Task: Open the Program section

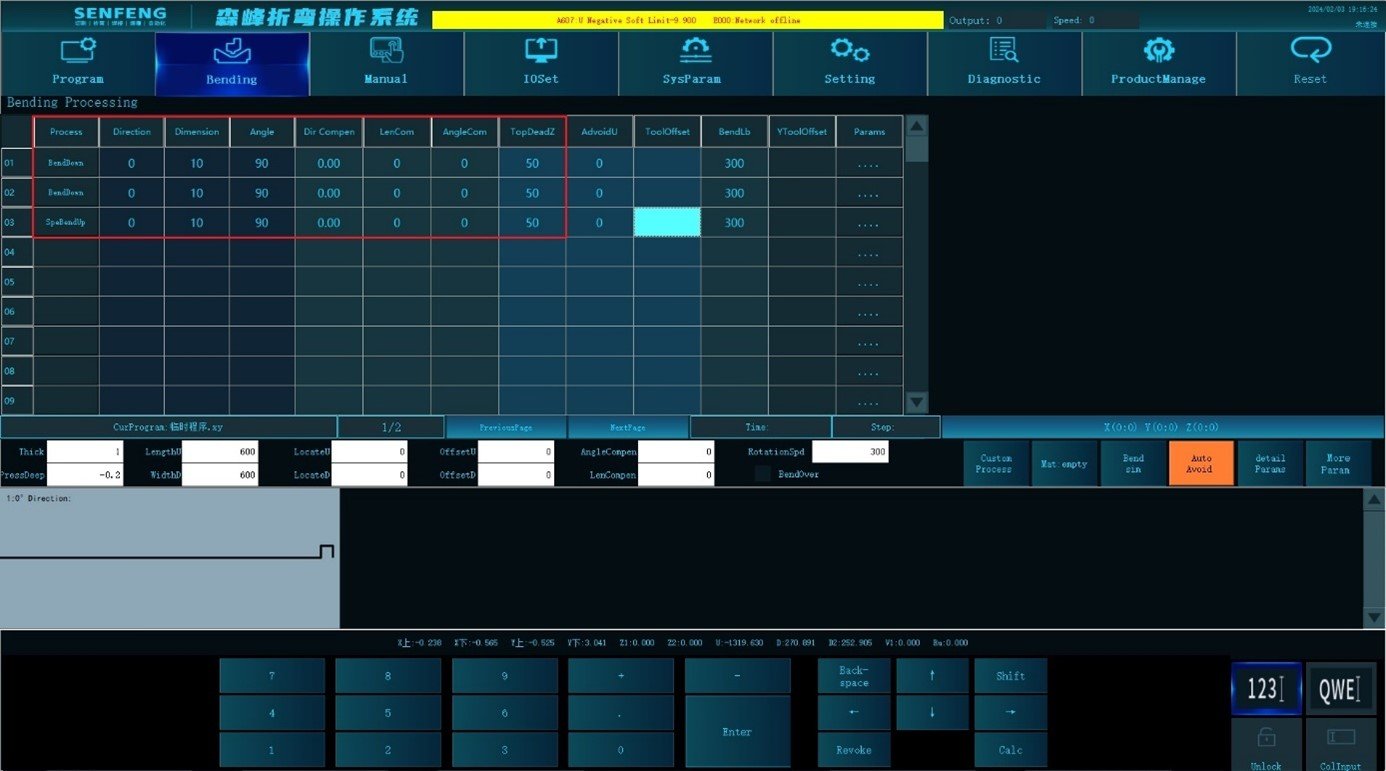Action: (x=78, y=63)
